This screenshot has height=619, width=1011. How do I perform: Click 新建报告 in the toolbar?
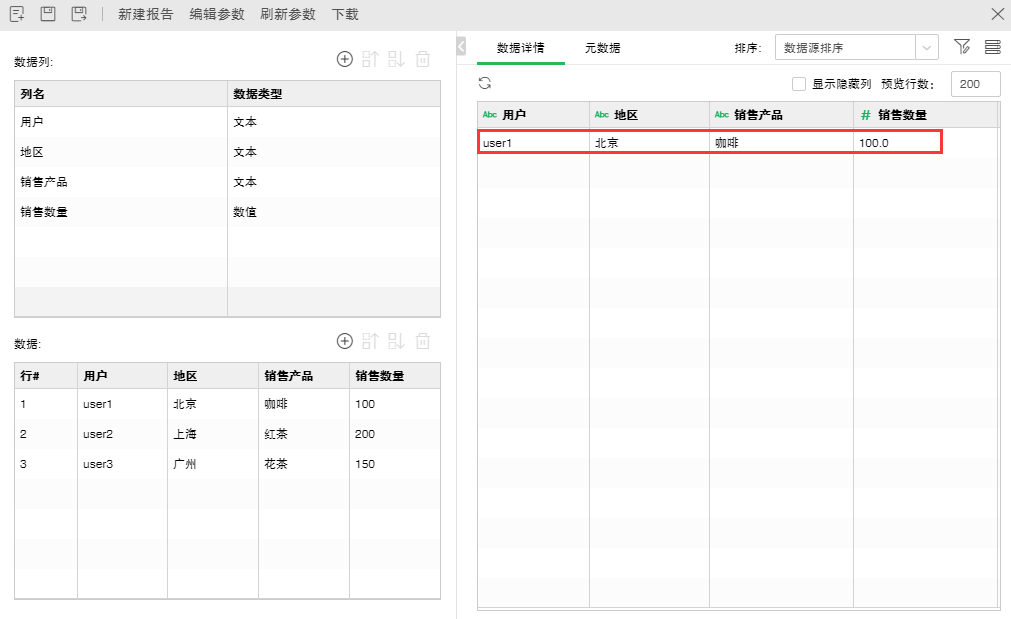pos(145,14)
